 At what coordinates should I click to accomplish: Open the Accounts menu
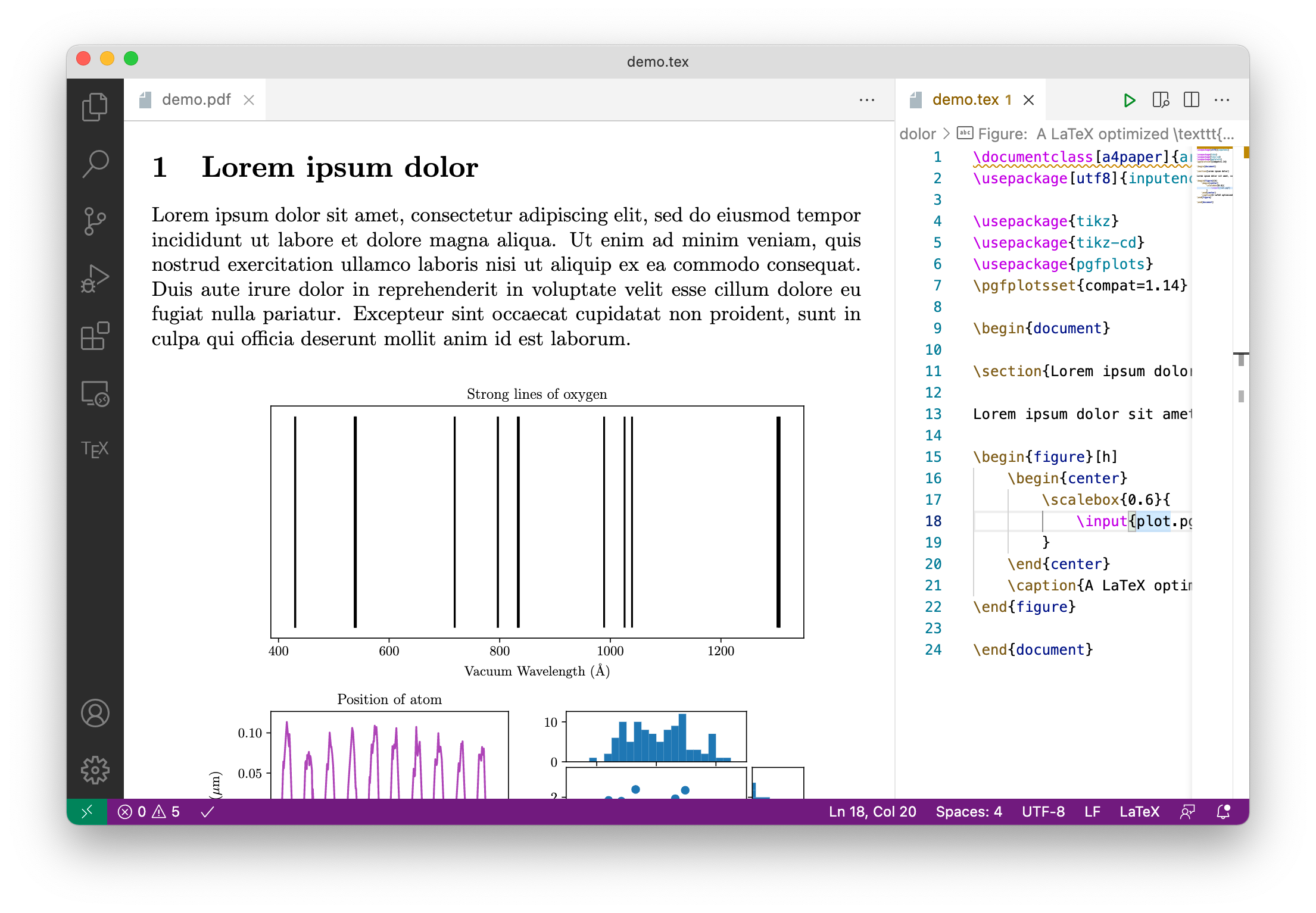tap(95, 713)
